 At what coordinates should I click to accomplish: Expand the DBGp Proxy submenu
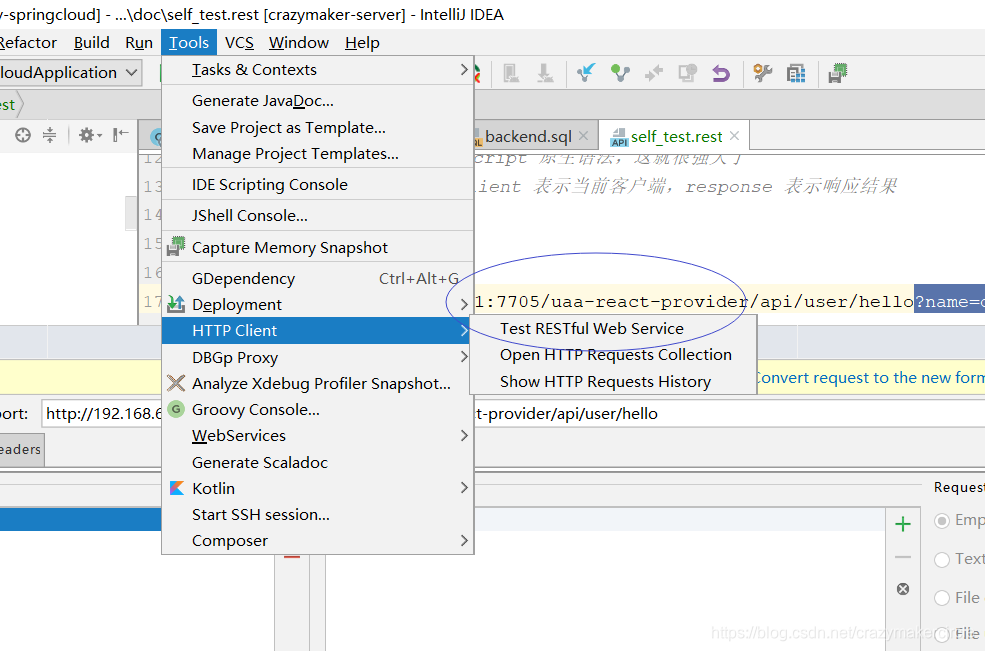point(317,358)
